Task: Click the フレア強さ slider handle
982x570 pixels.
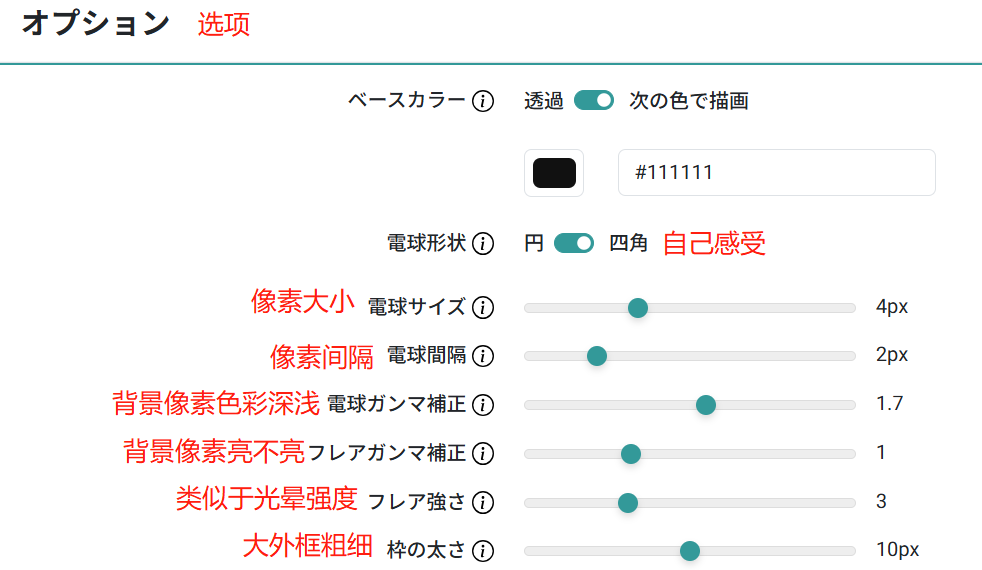Action: pyautogui.click(x=628, y=502)
